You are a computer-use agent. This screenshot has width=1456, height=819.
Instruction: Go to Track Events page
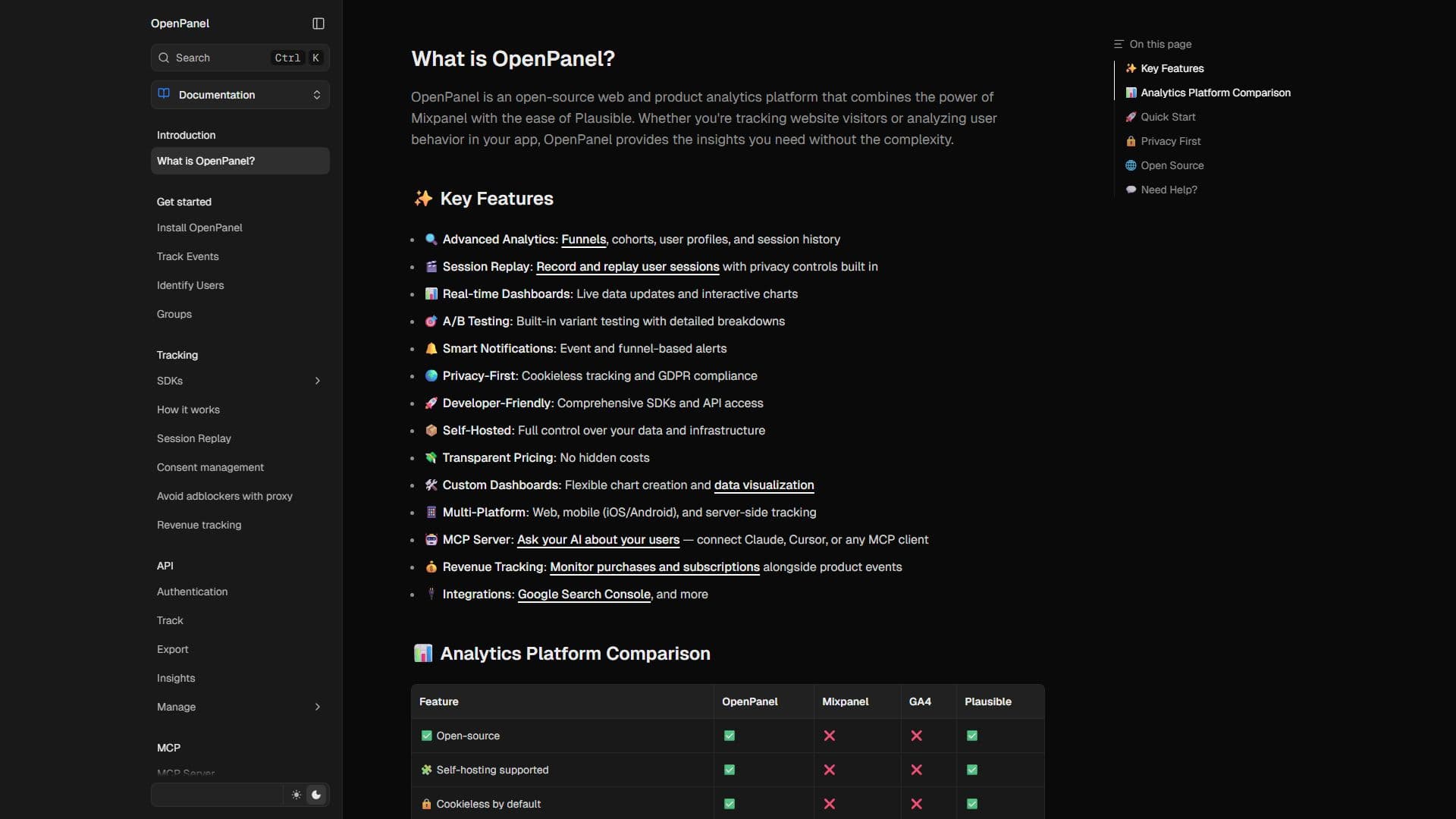coord(187,256)
